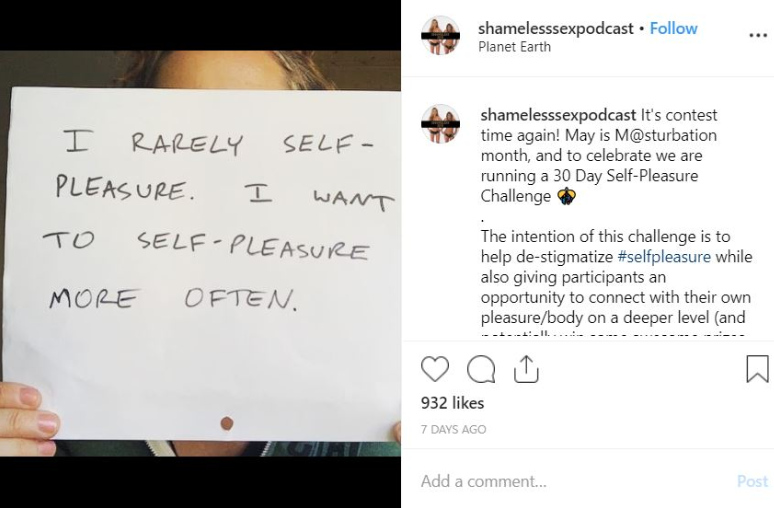The image size is (774, 508).
Task: Follow shamelesssexpodcast
Action: tap(673, 29)
